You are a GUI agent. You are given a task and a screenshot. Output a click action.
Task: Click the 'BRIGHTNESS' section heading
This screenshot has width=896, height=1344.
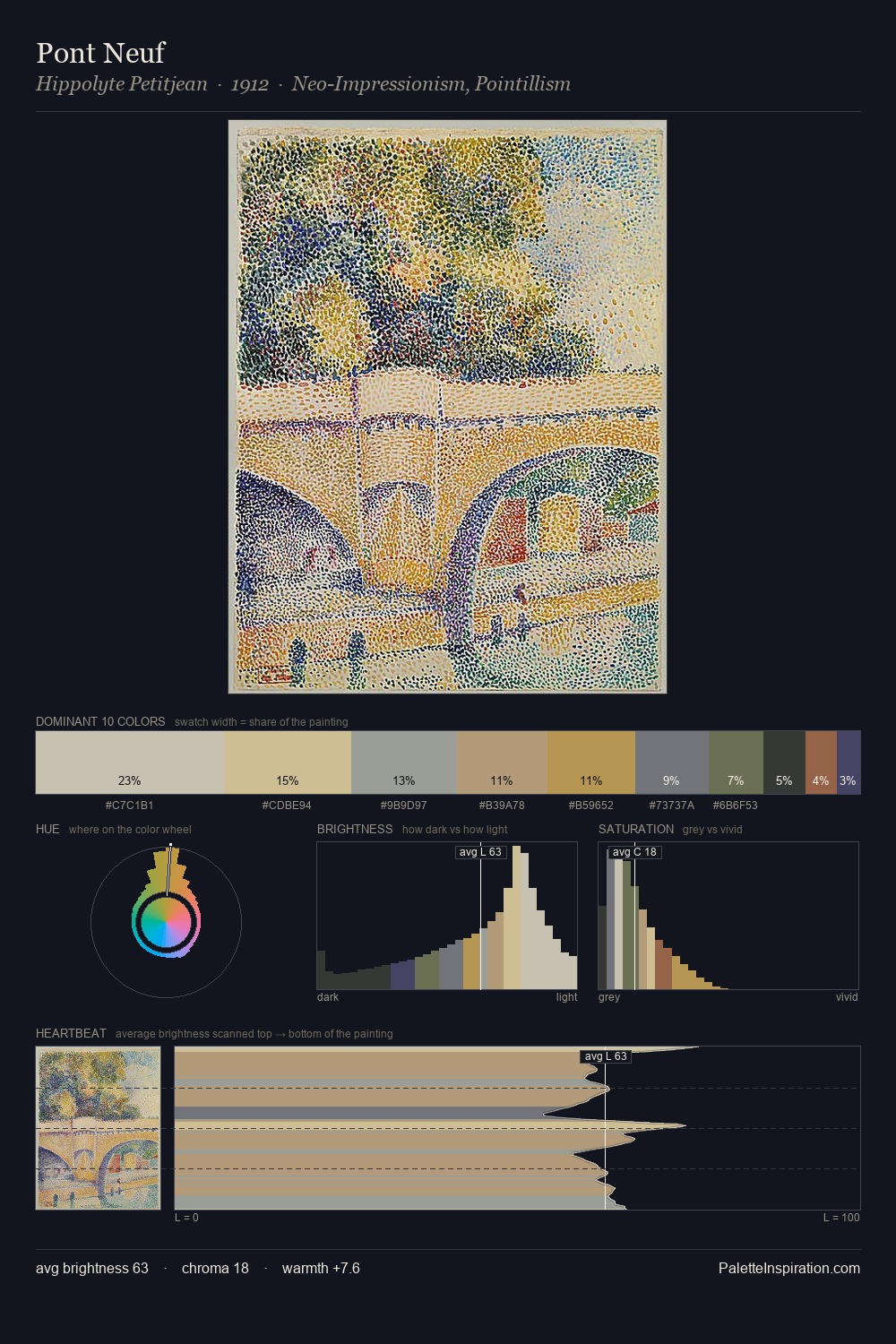tap(355, 829)
